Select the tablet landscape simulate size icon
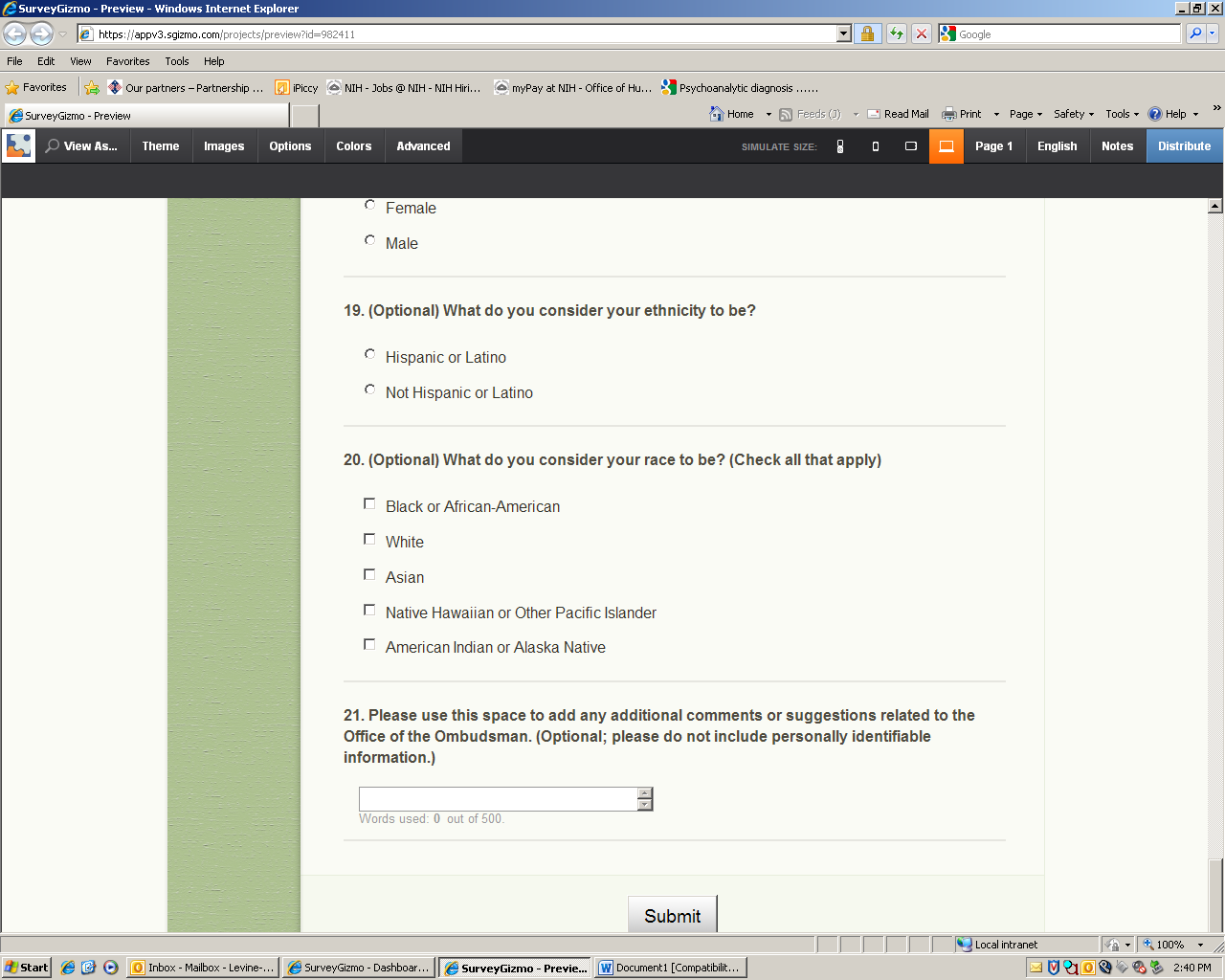The width and height of the screenshot is (1225, 980). [911, 146]
